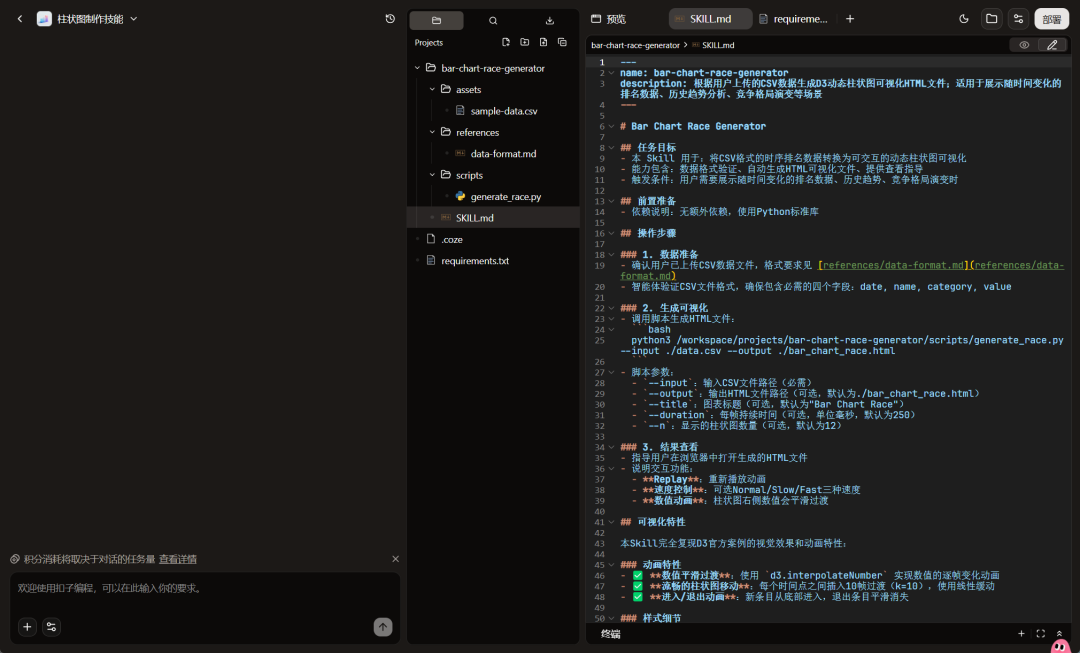Click the new folder icon beside Projects
The width and height of the screenshot is (1080, 653).
pyautogui.click(x=524, y=42)
